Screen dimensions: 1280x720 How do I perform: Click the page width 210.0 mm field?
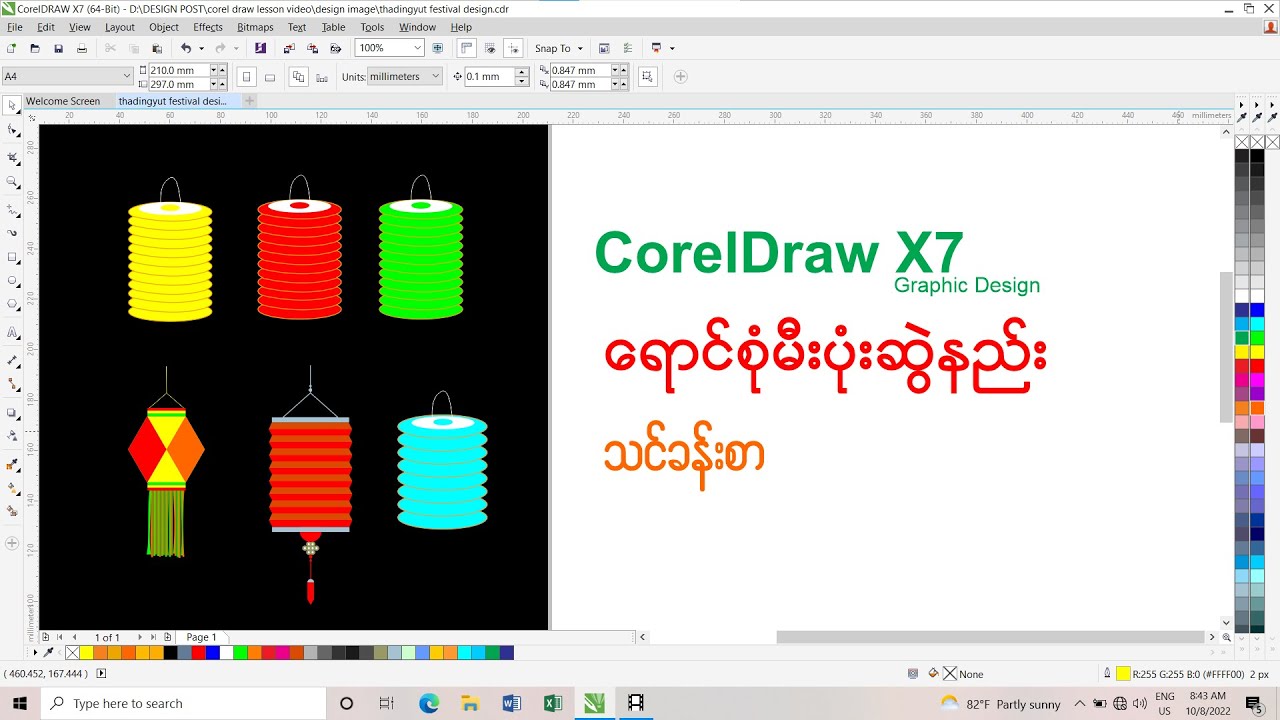(178, 70)
